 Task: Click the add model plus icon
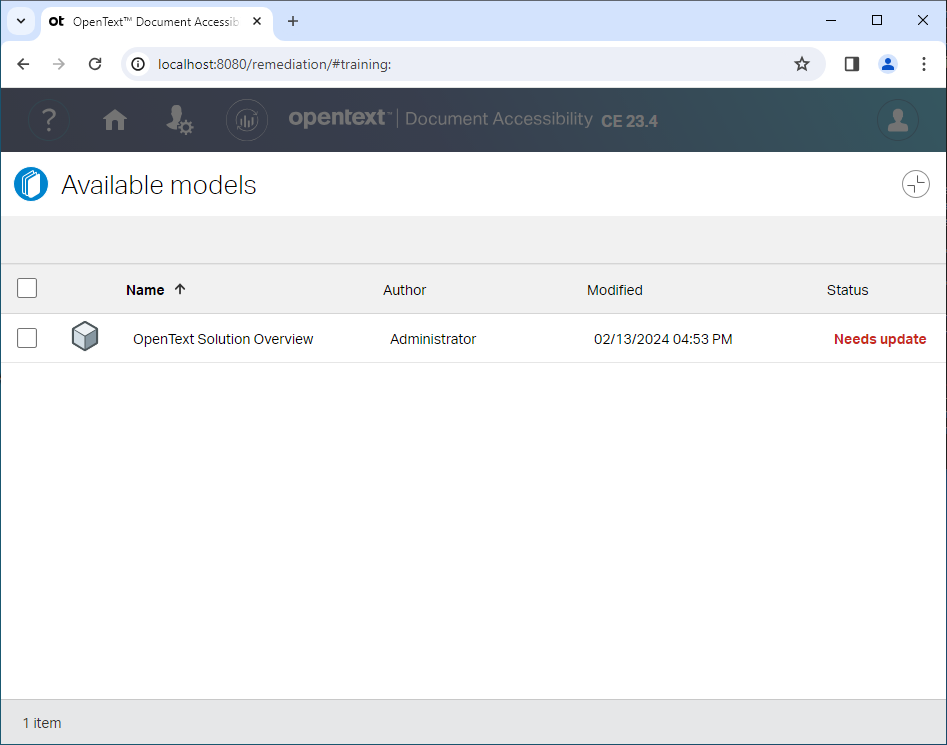(915, 184)
